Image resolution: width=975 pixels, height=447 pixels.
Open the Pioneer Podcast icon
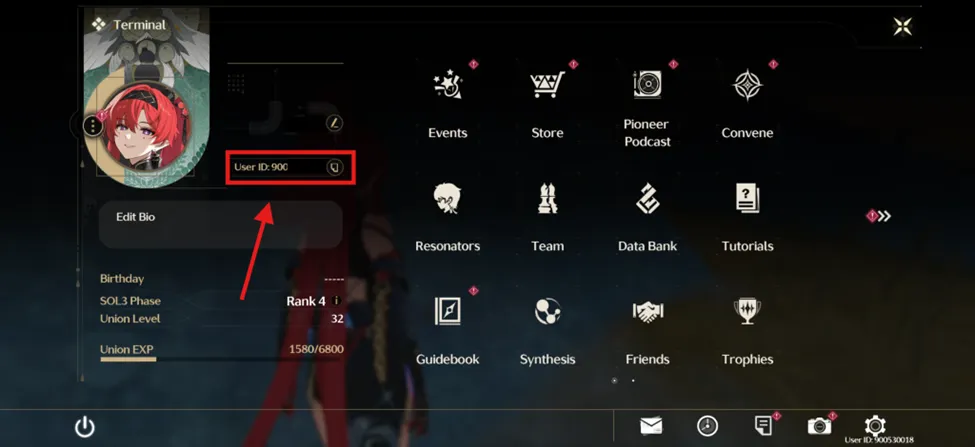pos(647,85)
